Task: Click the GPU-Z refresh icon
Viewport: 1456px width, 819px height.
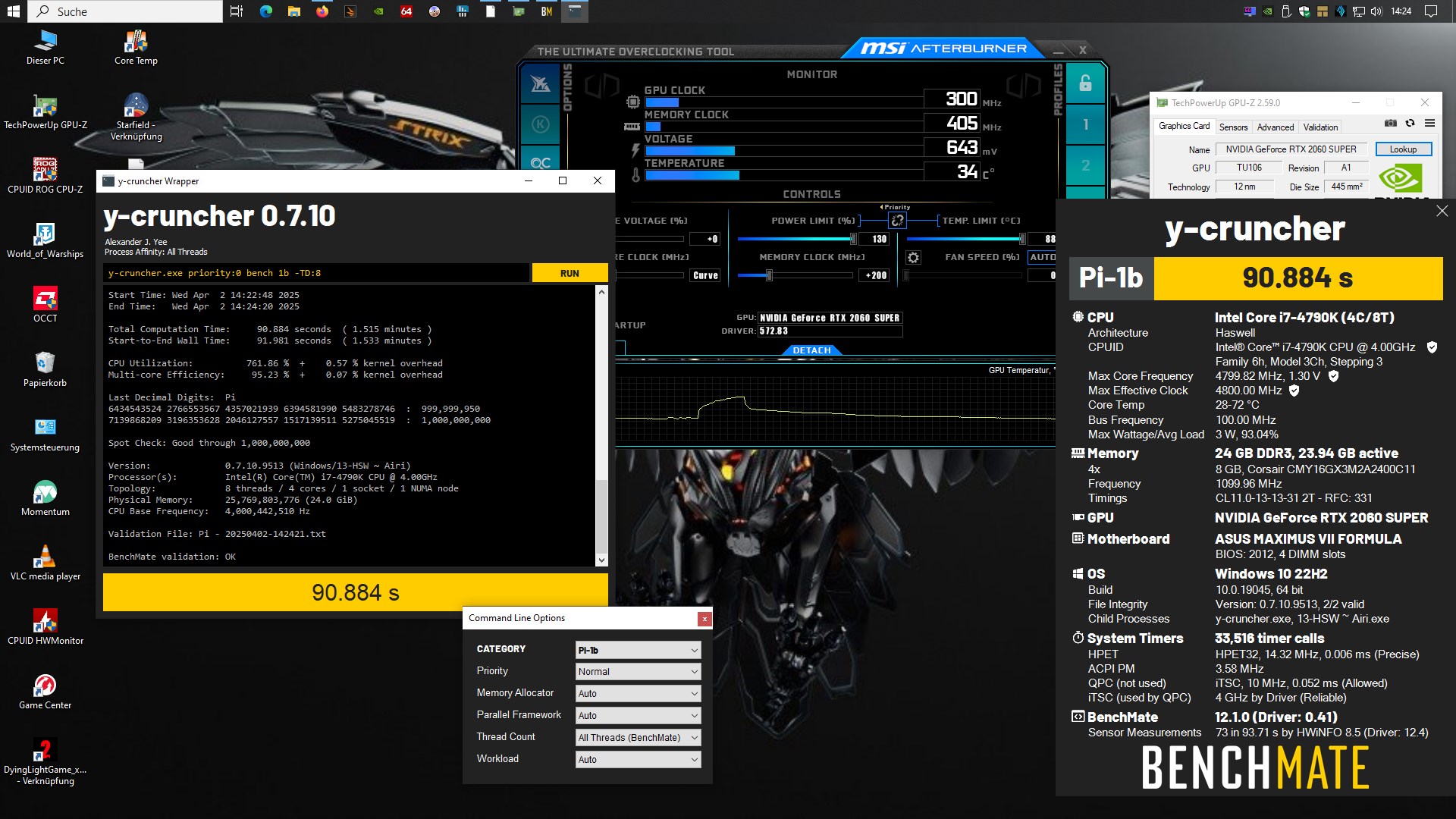Action: 1410,123
